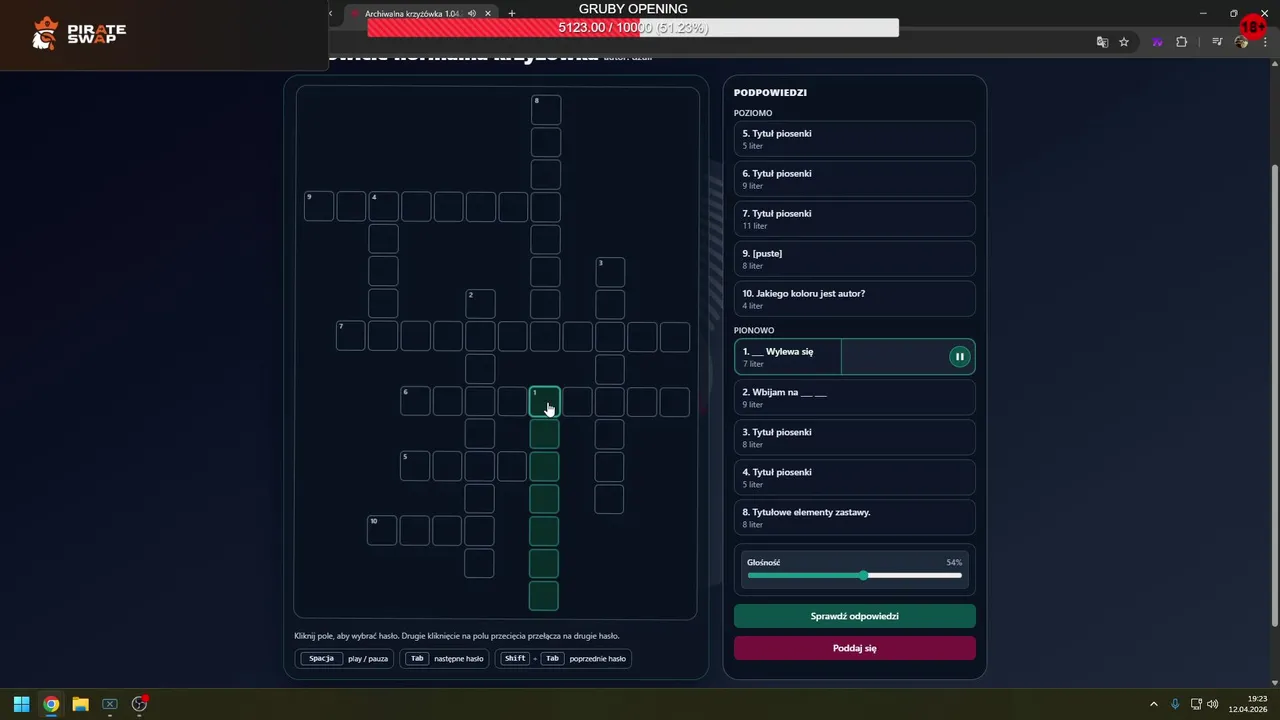Click the Pirate Swap logo
Viewport: 1280px width, 720px height.
point(78,34)
